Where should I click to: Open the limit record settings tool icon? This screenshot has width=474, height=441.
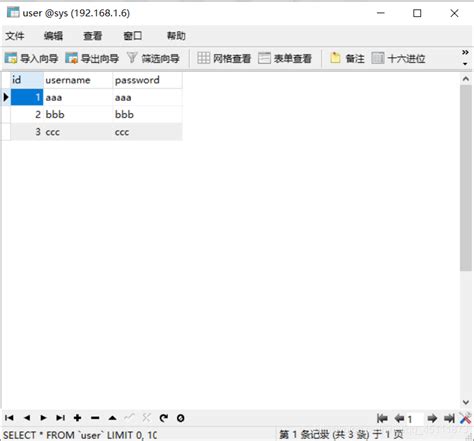(465, 418)
